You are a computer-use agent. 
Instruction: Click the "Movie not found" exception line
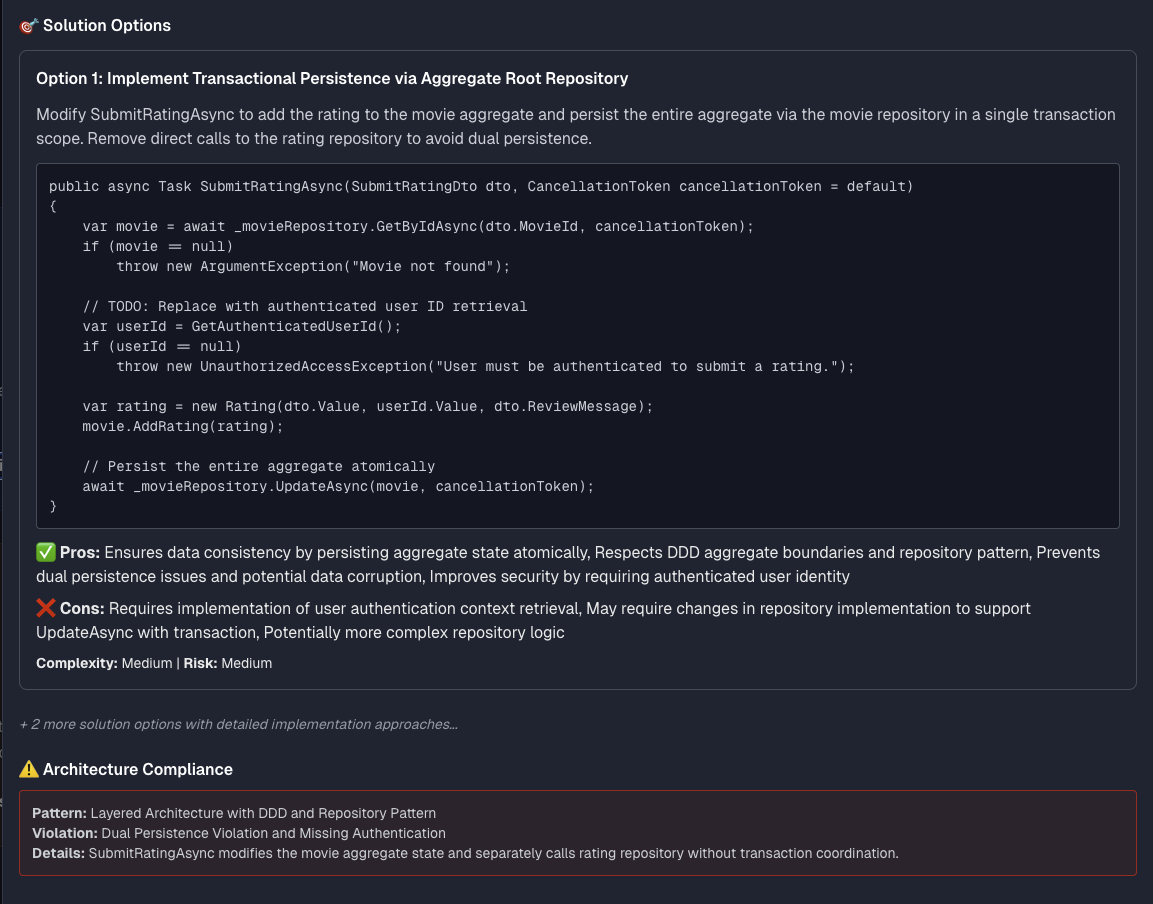pyautogui.click(x=313, y=266)
